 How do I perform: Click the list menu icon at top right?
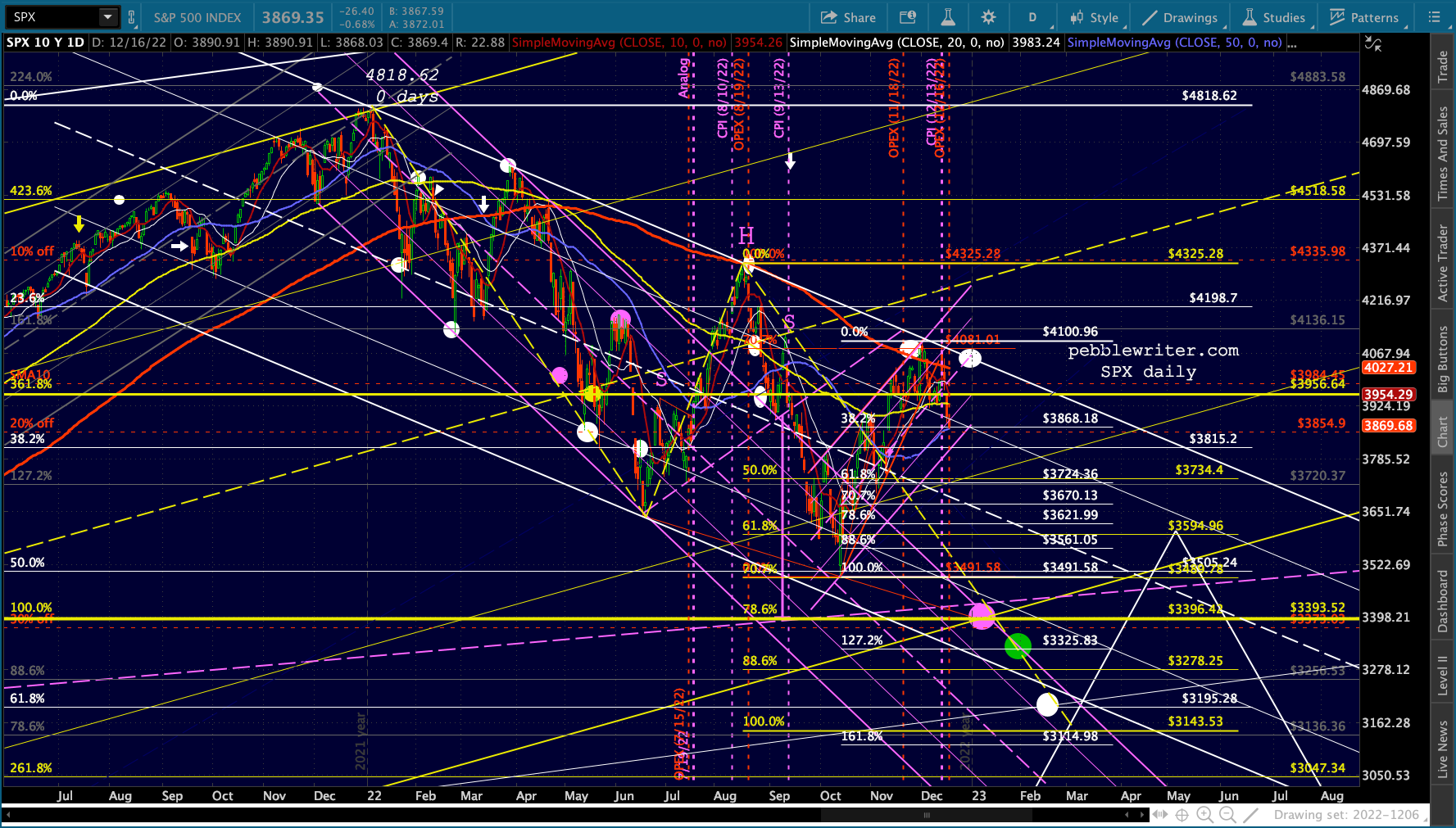[x=1434, y=17]
